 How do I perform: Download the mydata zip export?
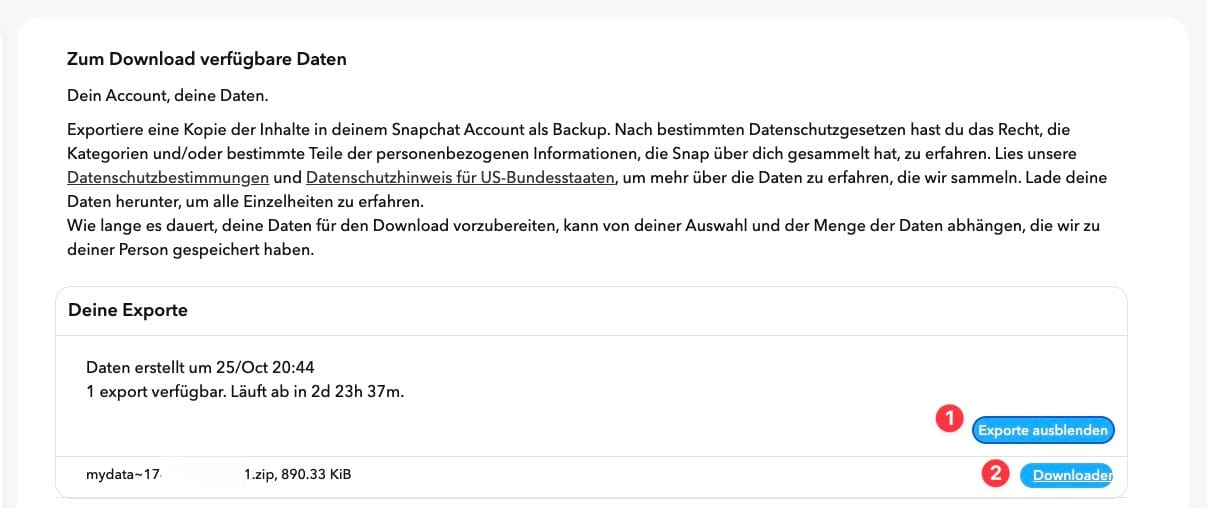click(x=1068, y=475)
